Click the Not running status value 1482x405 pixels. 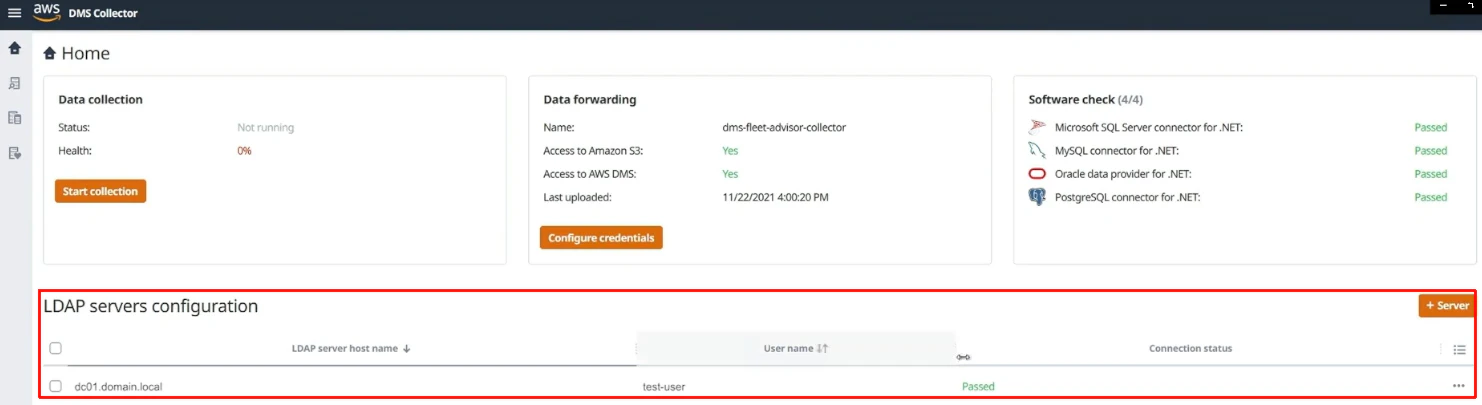pyautogui.click(x=265, y=127)
